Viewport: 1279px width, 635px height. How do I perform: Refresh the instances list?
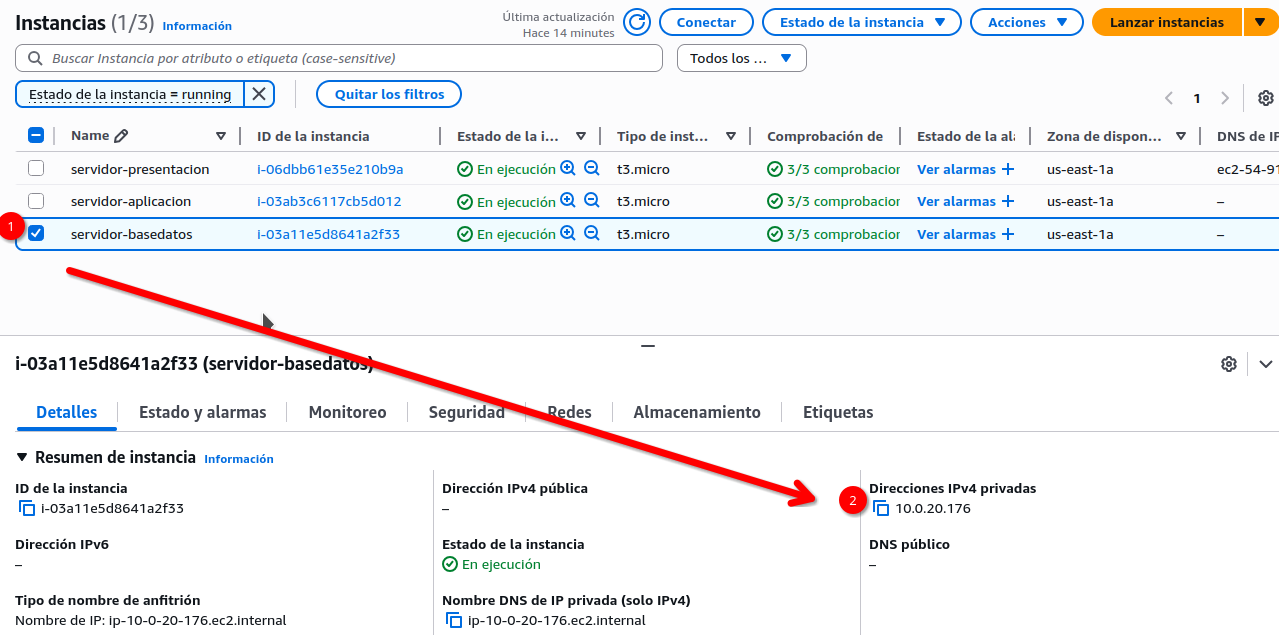637,21
